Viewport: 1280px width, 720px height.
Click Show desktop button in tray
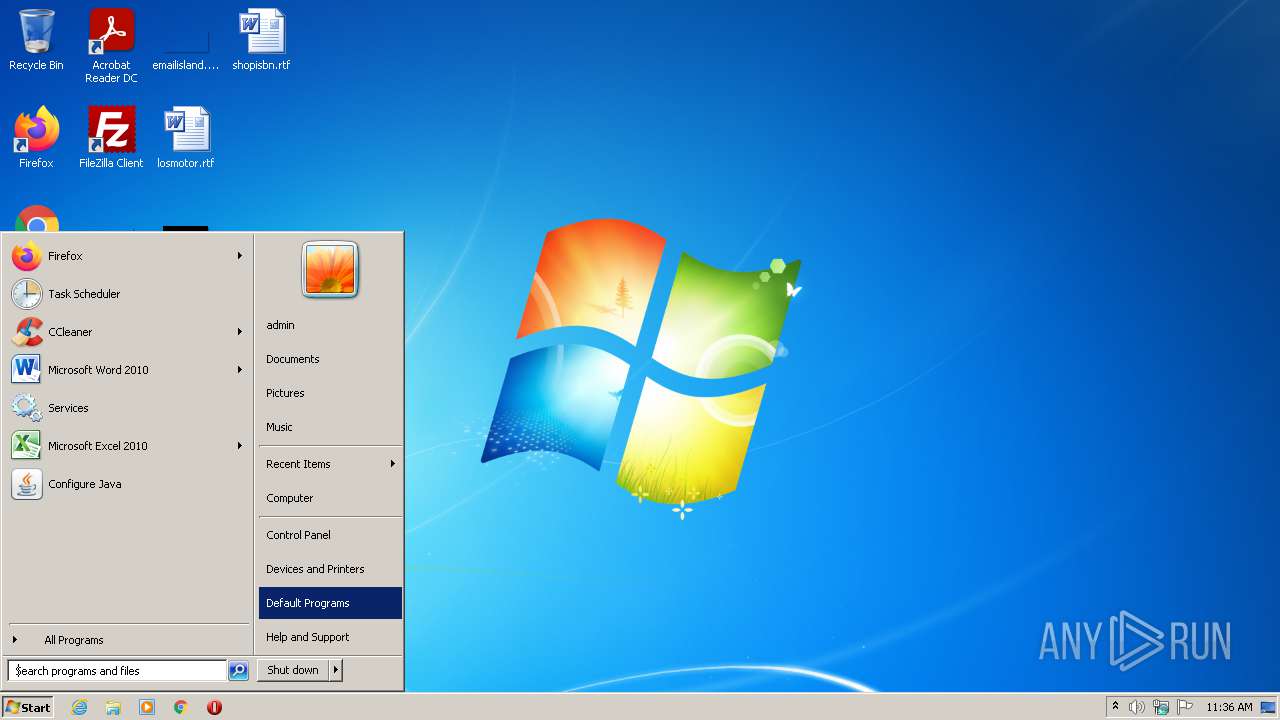tap(1268, 707)
